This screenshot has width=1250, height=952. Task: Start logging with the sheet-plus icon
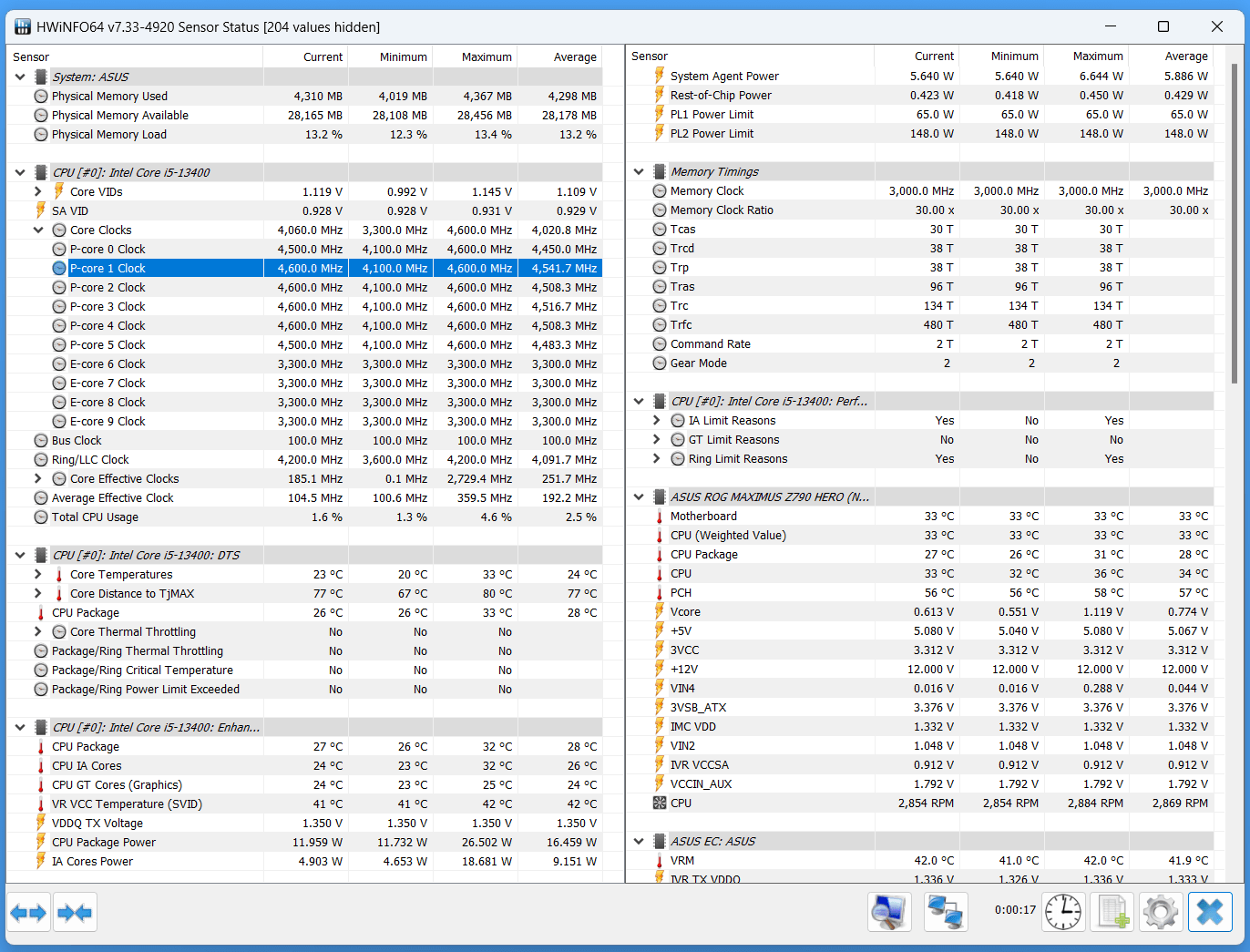tap(1112, 911)
